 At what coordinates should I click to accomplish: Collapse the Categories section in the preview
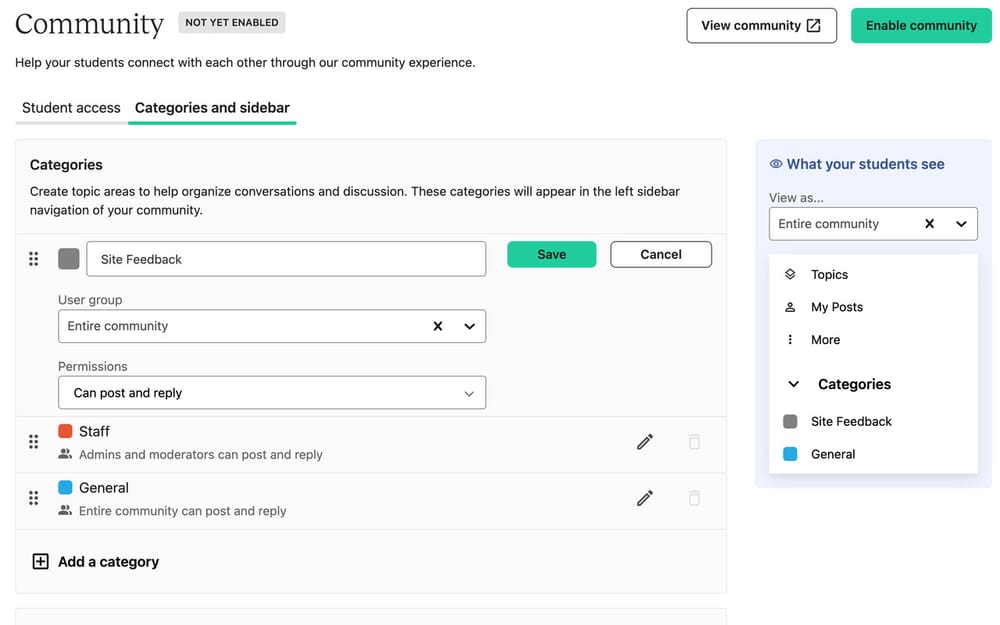[x=793, y=384]
